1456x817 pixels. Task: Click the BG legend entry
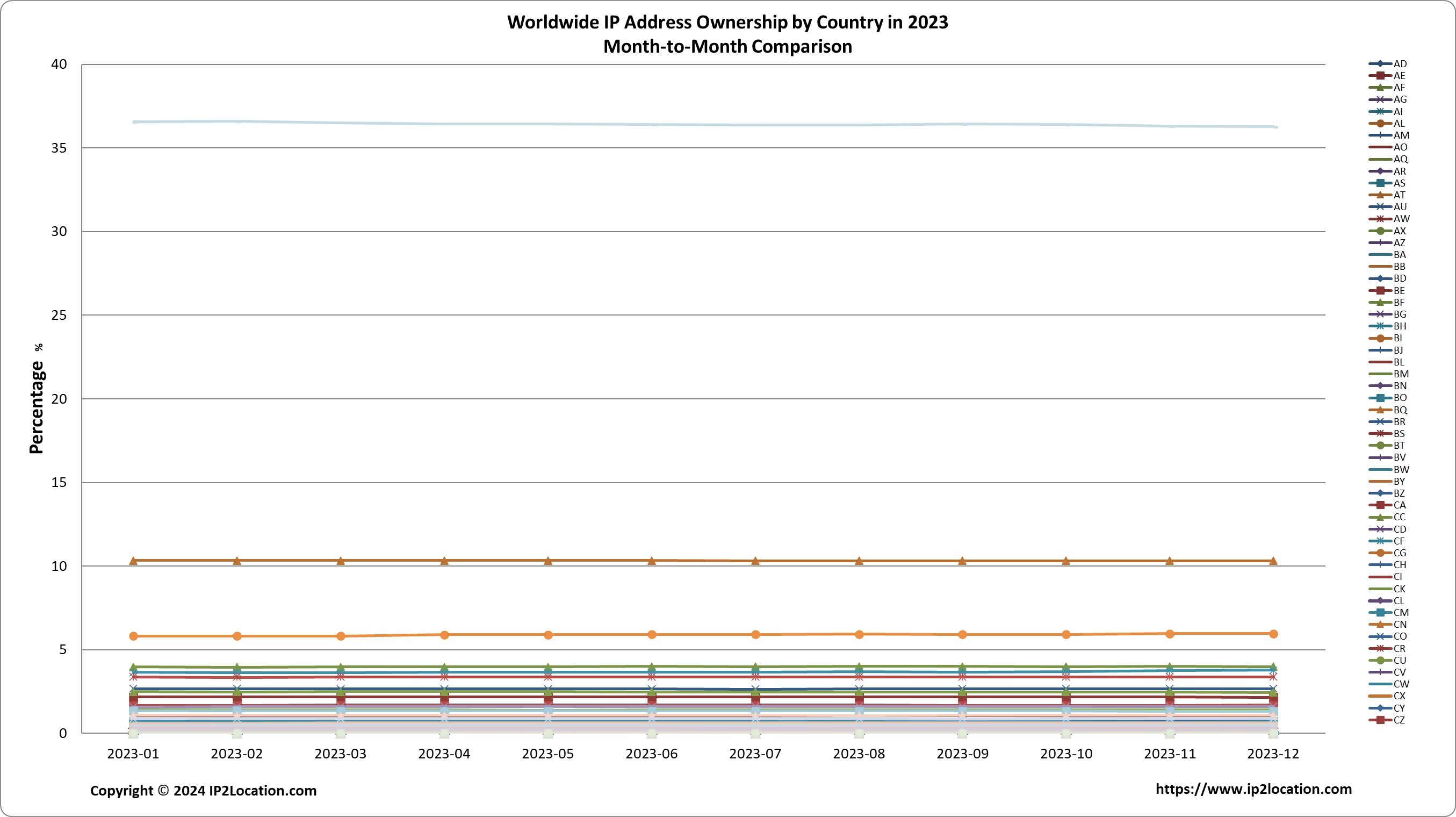pyautogui.click(x=1388, y=314)
